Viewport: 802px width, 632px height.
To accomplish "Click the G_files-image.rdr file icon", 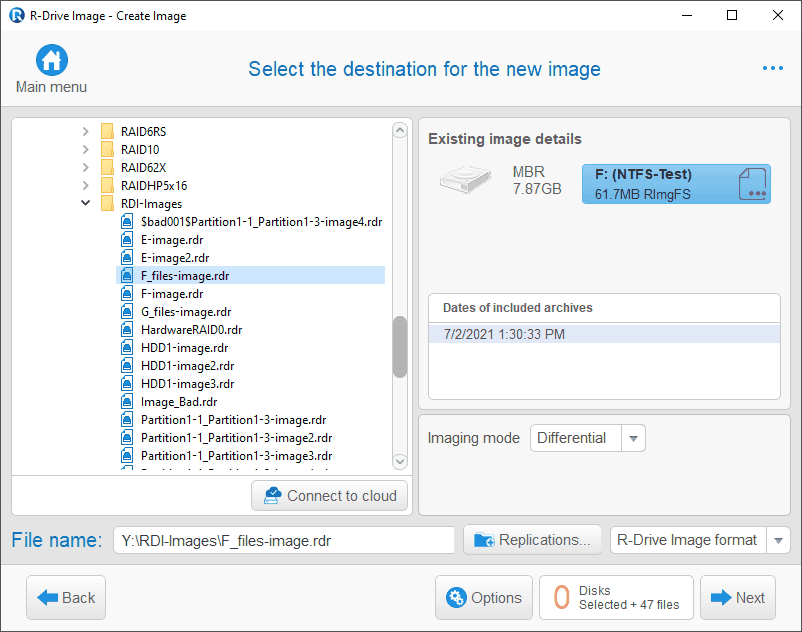I will tap(127, 311).
